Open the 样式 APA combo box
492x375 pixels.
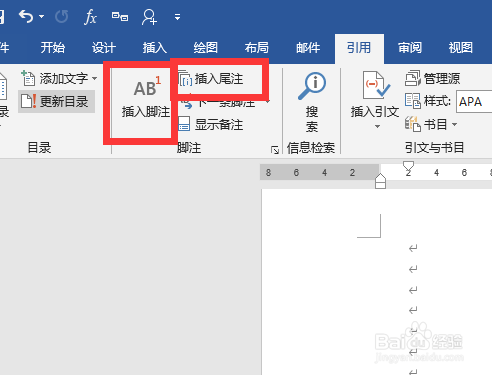474,101
